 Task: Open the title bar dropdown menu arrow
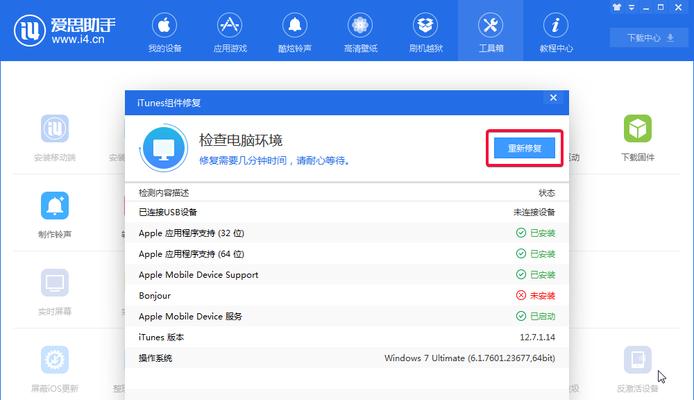pos(632,8)
